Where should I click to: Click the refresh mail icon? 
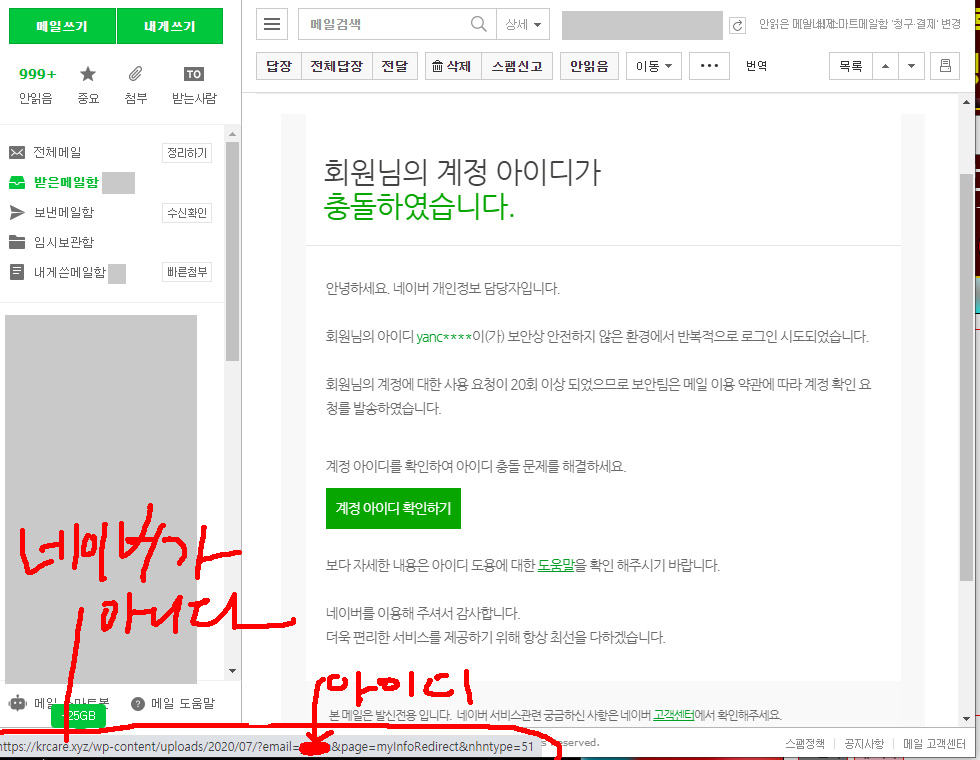click(x=738, y=26)
